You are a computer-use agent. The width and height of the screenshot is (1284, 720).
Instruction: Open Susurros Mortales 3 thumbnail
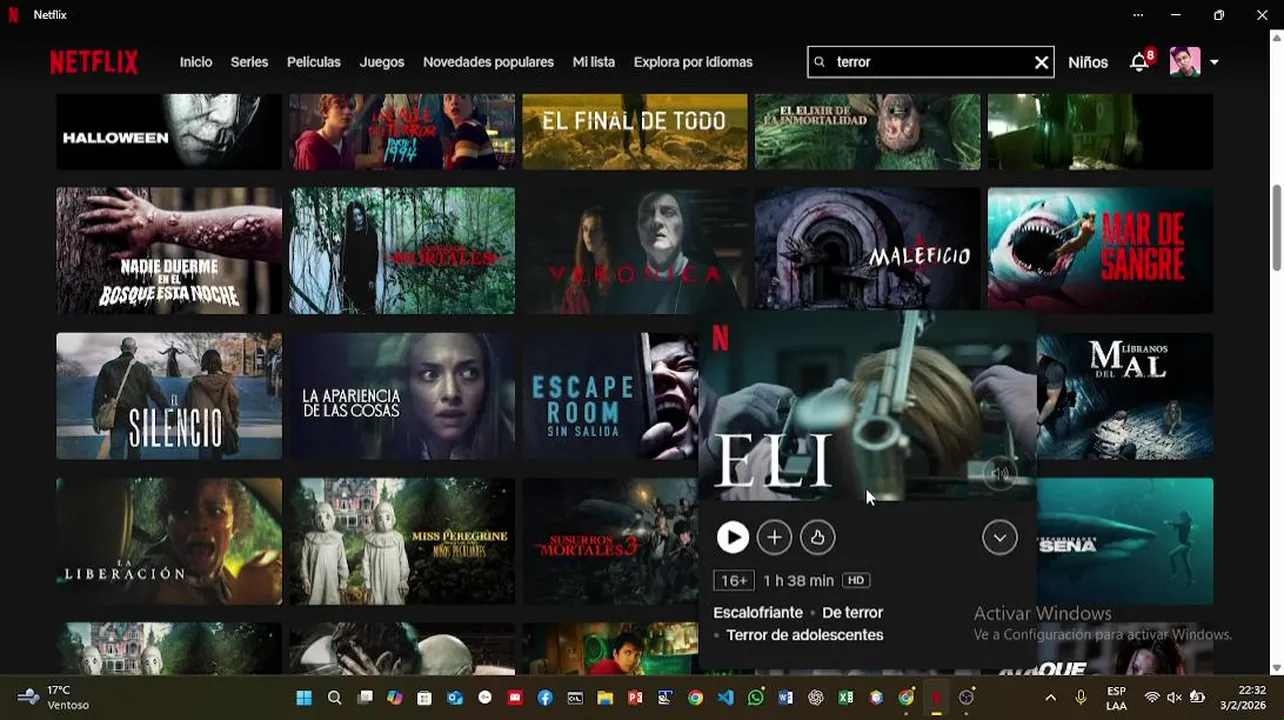610,541
